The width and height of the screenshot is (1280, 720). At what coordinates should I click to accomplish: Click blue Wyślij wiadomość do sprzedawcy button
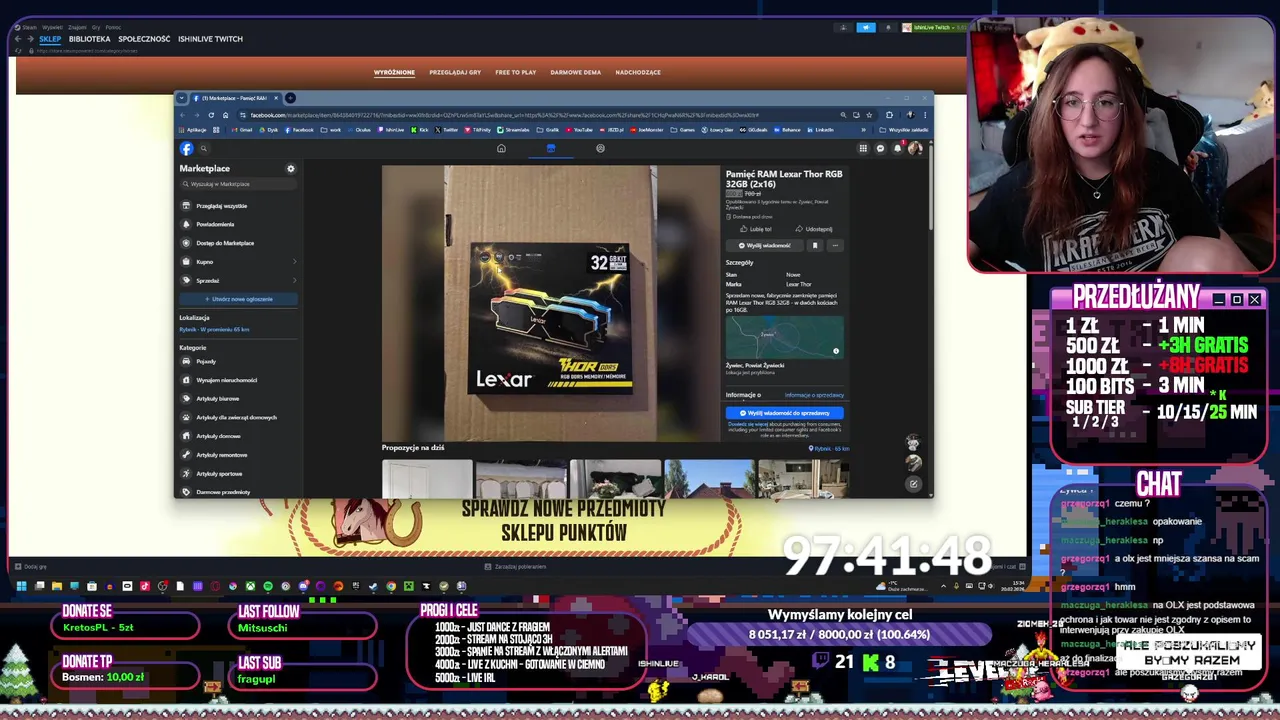[x=784, y=413]
